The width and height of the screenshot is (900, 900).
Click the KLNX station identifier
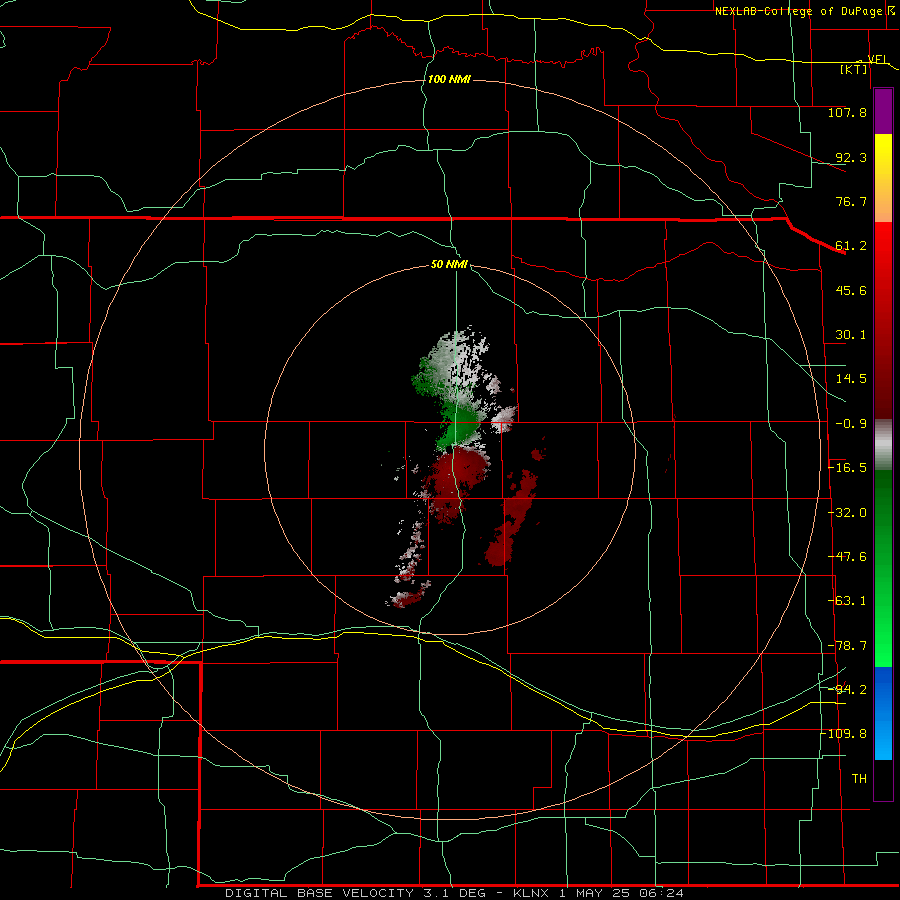(531, 893)
